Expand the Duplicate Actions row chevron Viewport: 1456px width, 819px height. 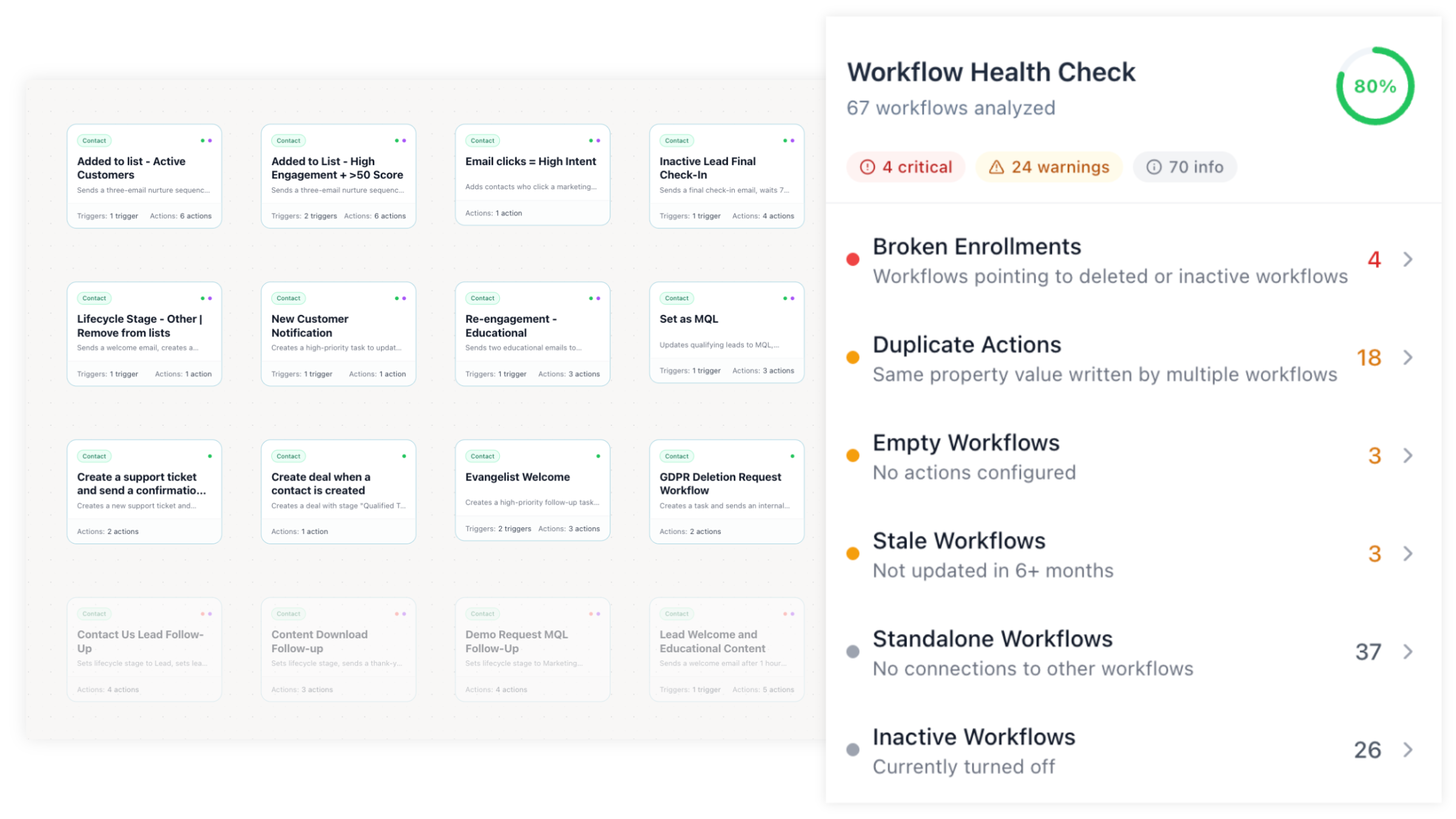tap(1408, 357)
